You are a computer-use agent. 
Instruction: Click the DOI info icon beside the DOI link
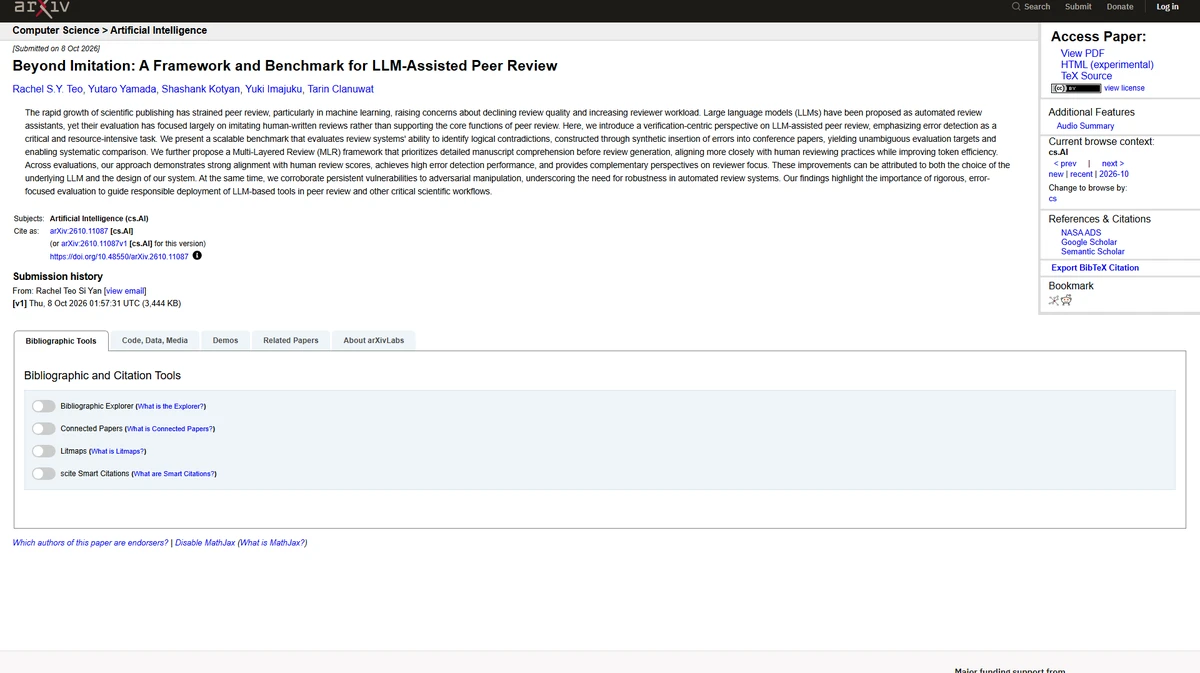tap(197, 256)
